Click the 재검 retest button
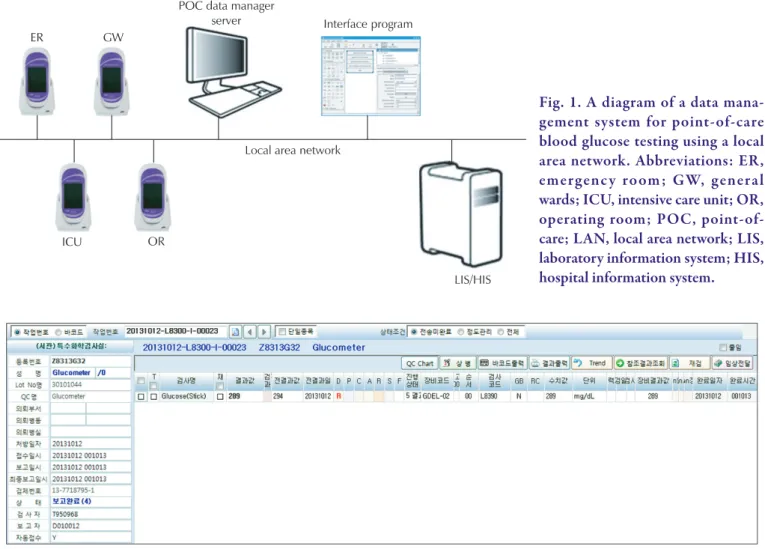The width and height of the screenshot is (765, 549). [688, 363]
